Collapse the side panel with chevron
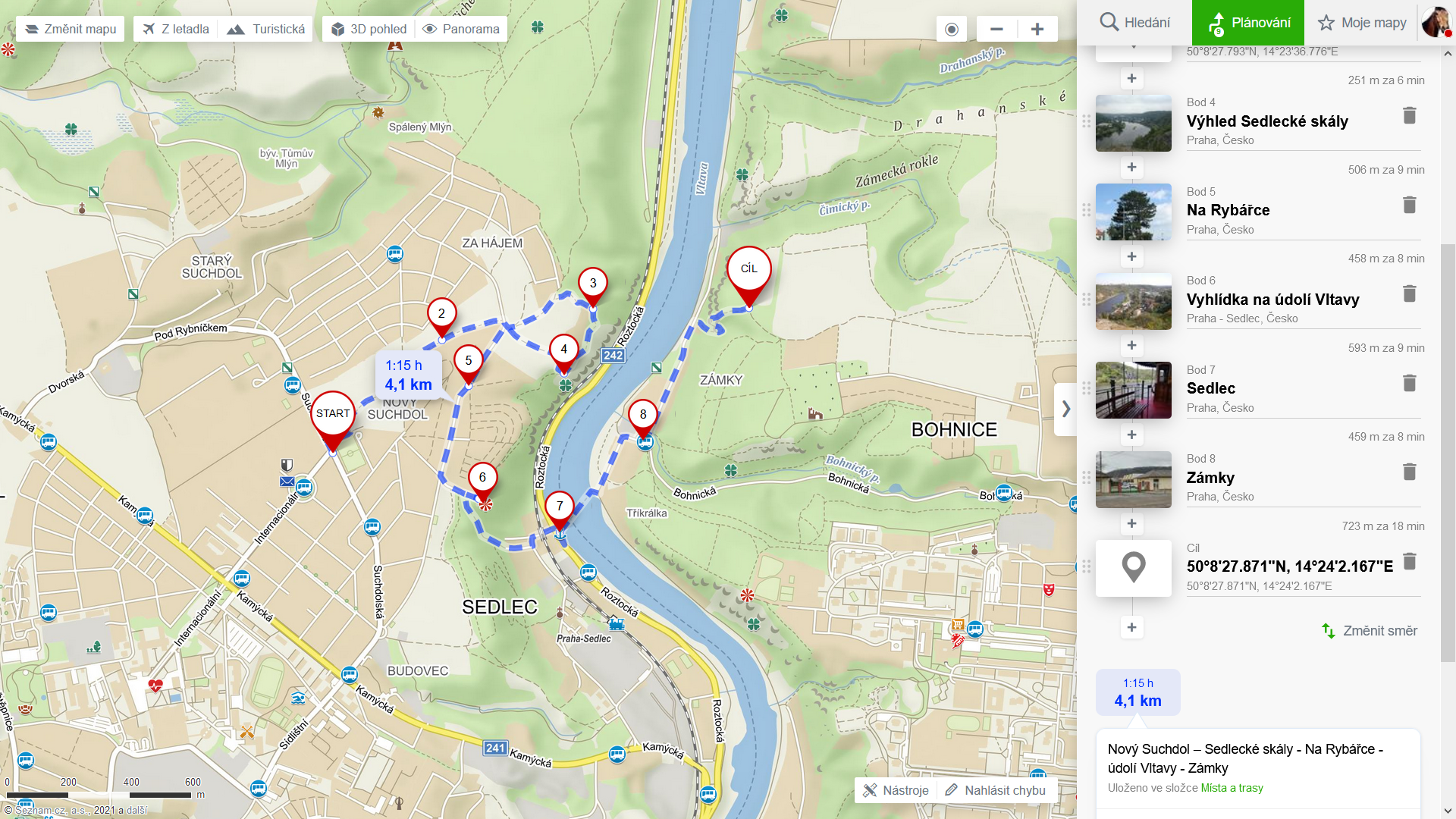 [1065, 409]
